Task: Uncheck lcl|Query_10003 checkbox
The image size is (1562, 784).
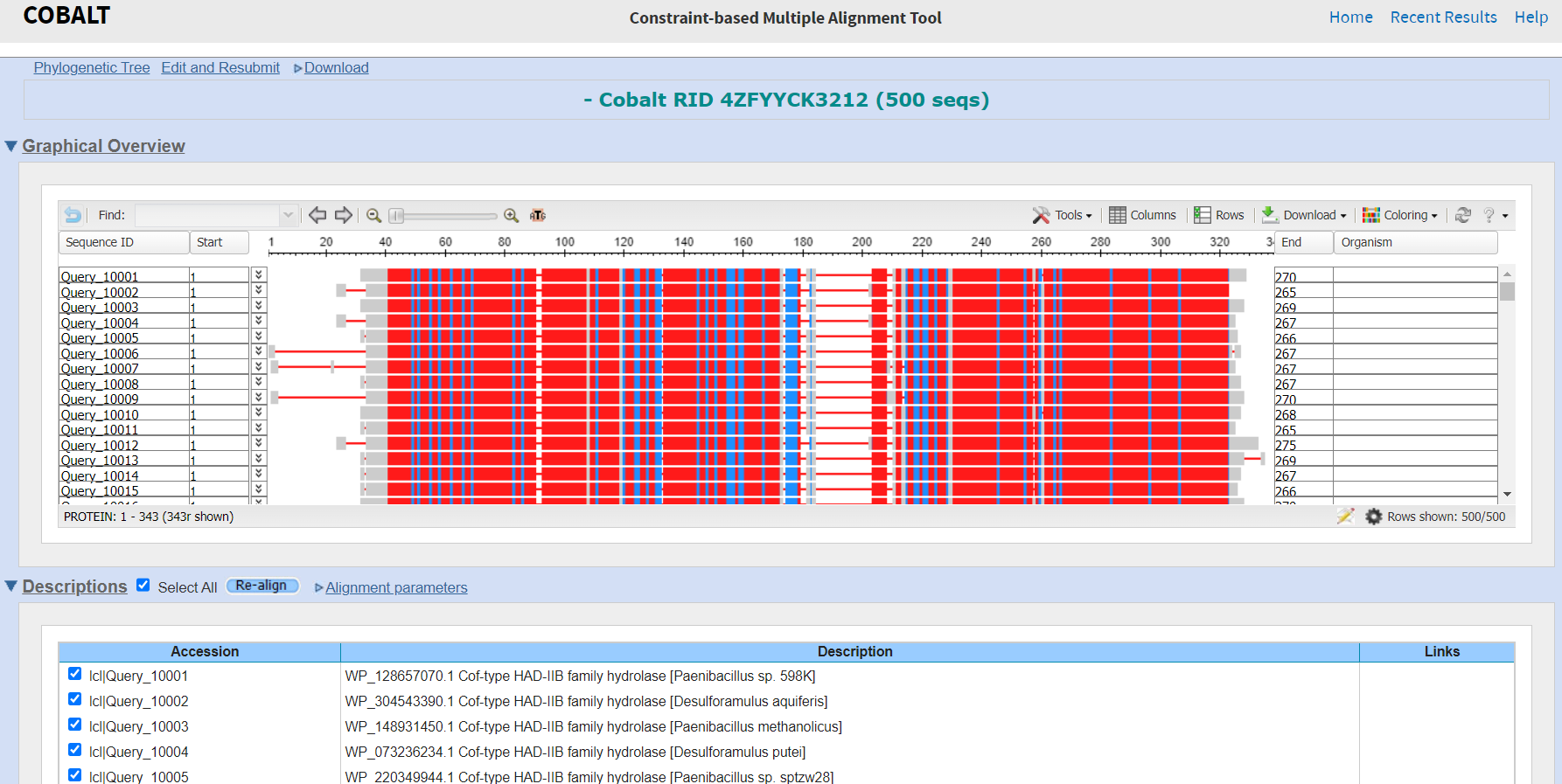Action: [75, 725]
